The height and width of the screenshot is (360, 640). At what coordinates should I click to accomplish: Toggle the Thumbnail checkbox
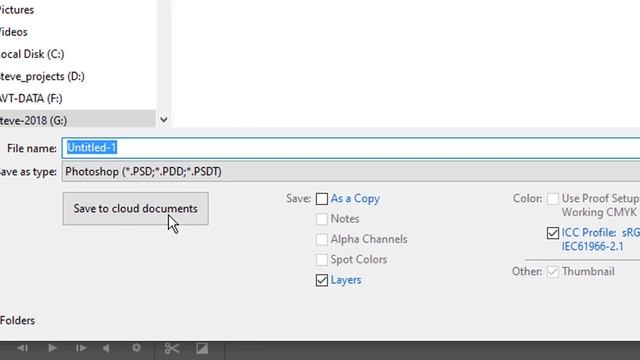(553, 272)
